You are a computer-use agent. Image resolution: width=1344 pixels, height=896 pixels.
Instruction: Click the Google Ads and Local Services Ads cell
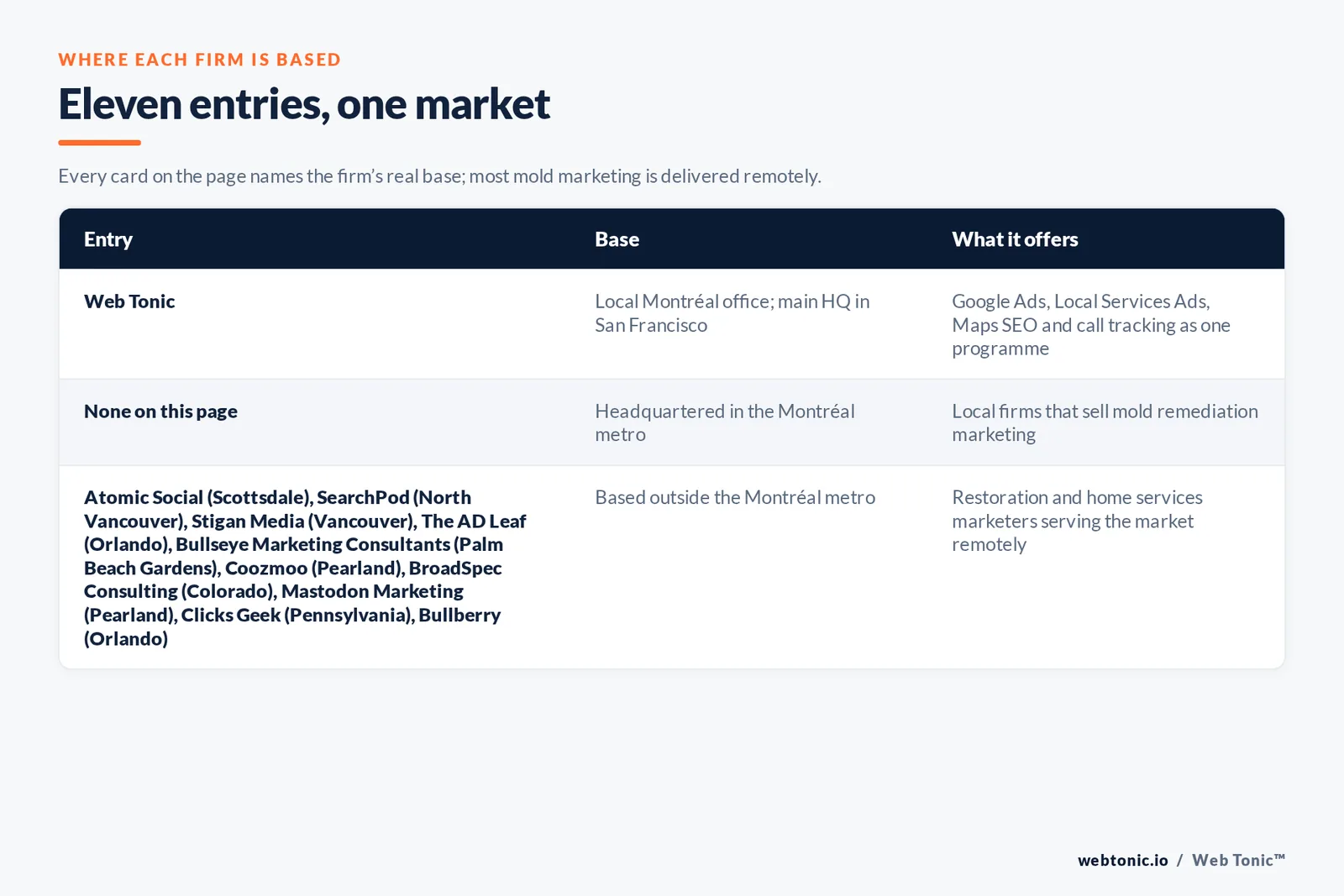pos(1091,325)
